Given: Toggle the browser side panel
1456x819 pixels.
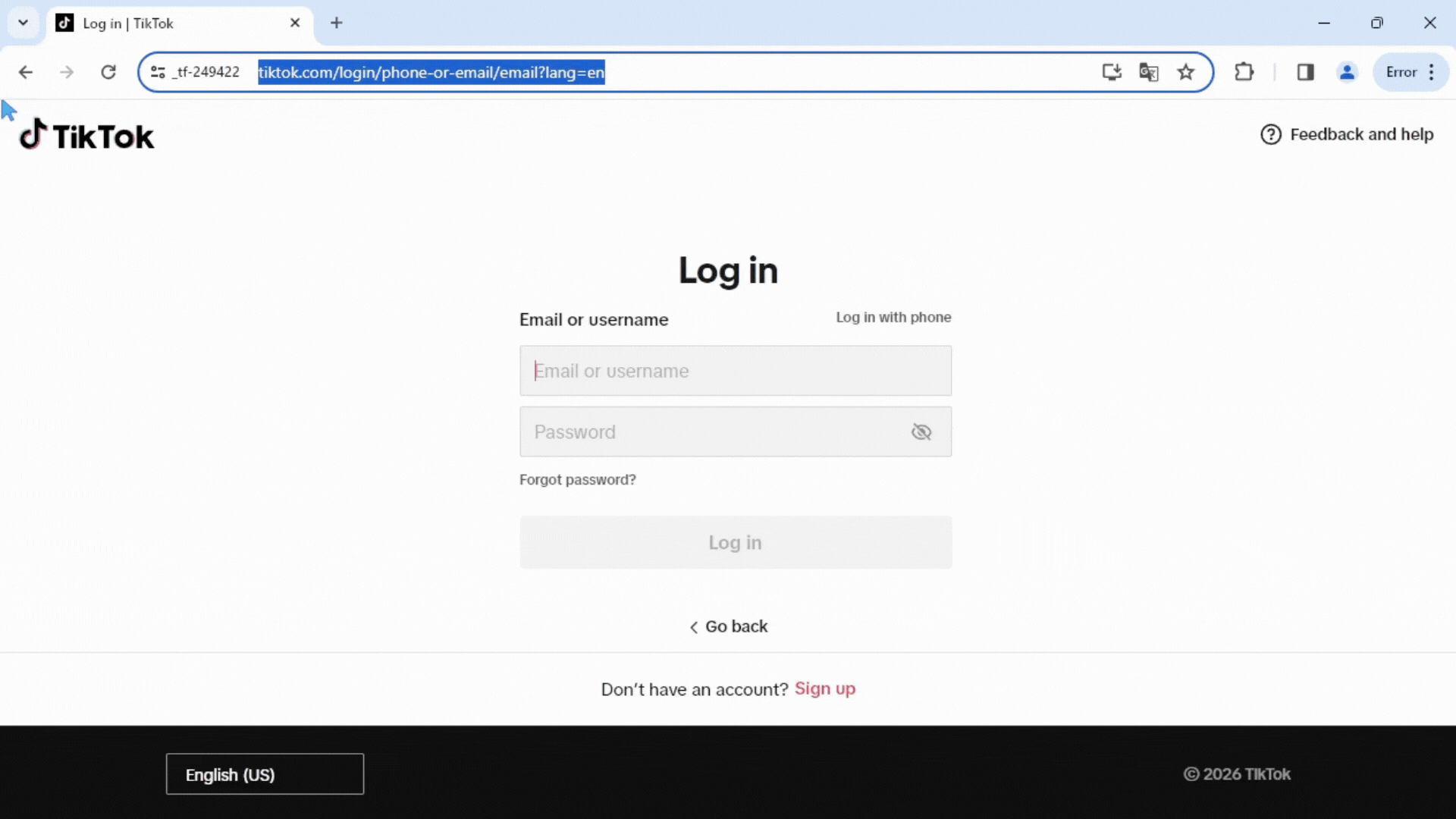Looking at the screenshot, I should pos(1305,72).
